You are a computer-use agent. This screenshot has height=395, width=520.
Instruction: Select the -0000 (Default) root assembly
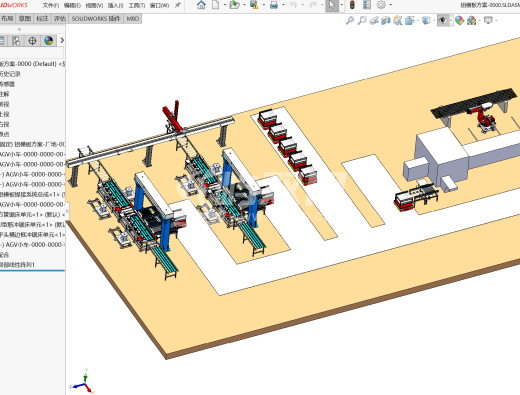(x=33, y=64)
